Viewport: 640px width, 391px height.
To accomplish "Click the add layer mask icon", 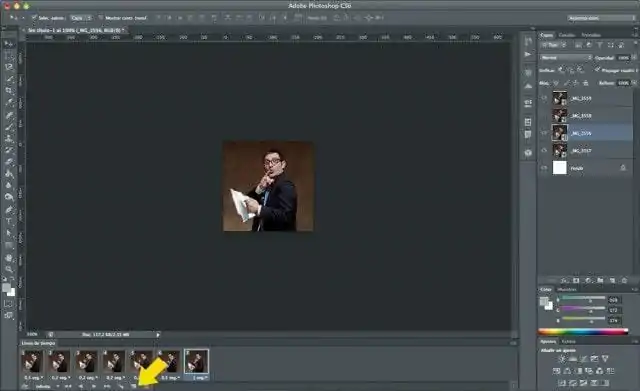I will [x=576, y=280].
